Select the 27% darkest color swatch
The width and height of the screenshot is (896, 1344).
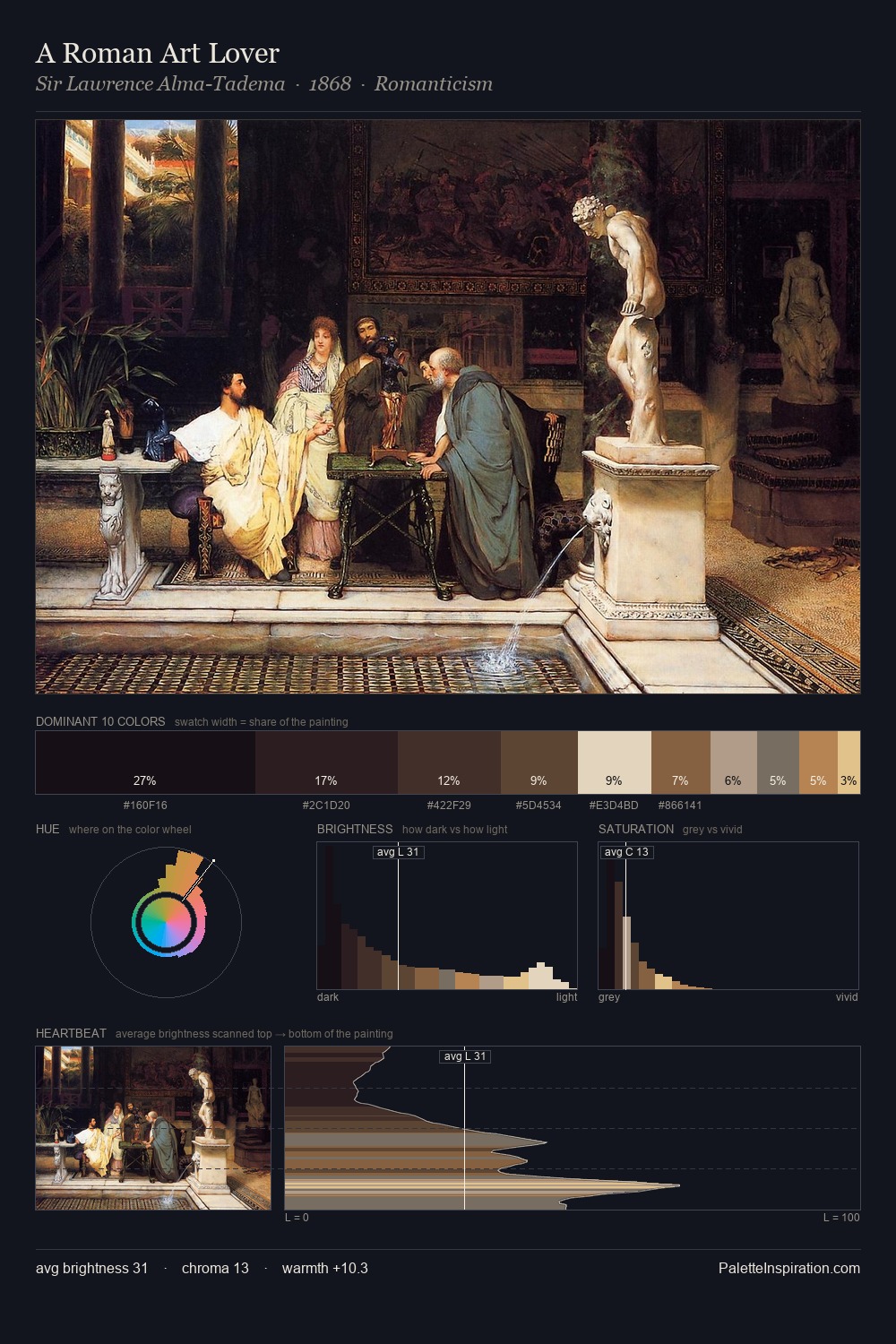point(145,762)
